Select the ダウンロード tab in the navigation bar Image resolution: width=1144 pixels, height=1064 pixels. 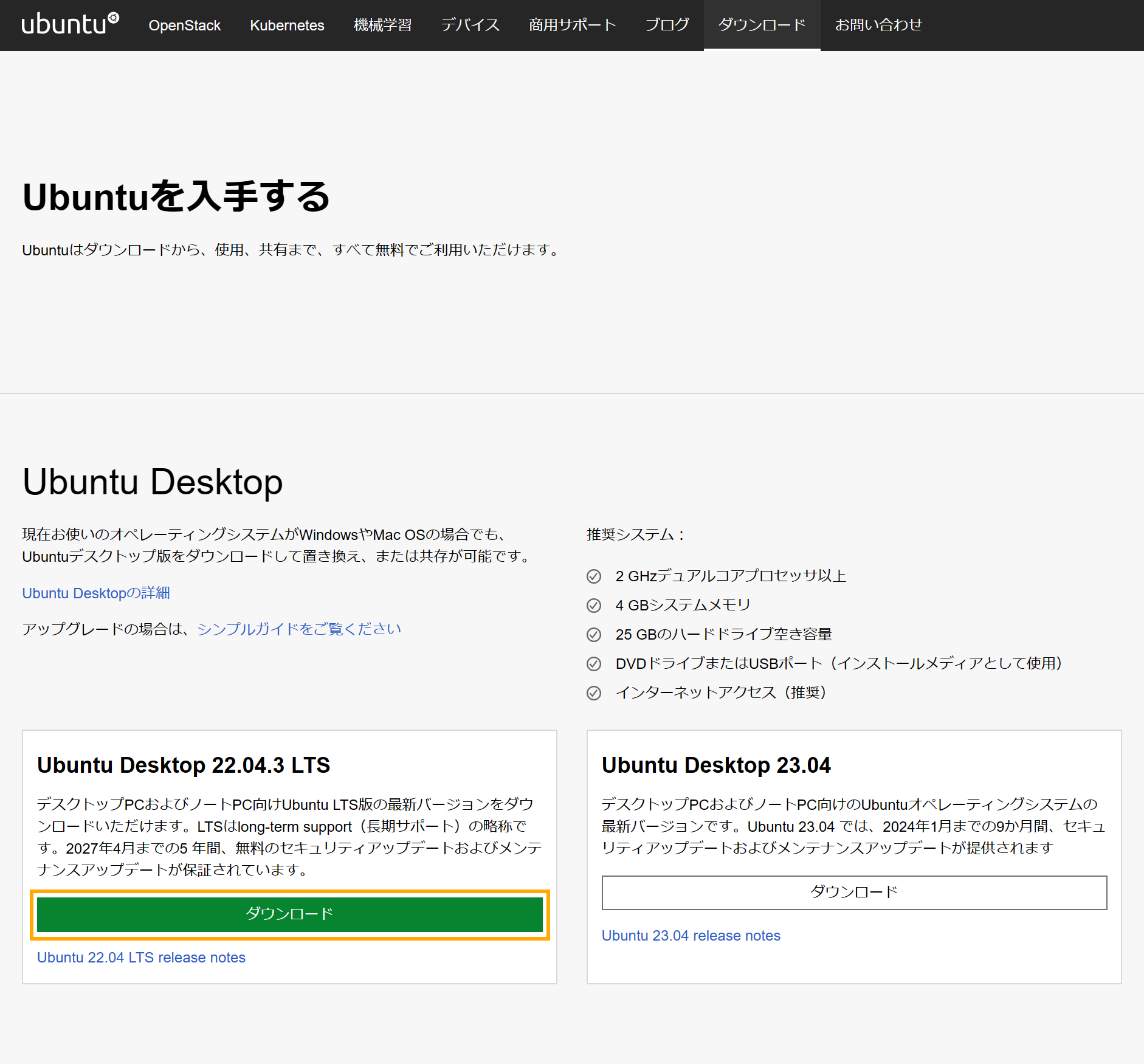(x=762, y=25)
